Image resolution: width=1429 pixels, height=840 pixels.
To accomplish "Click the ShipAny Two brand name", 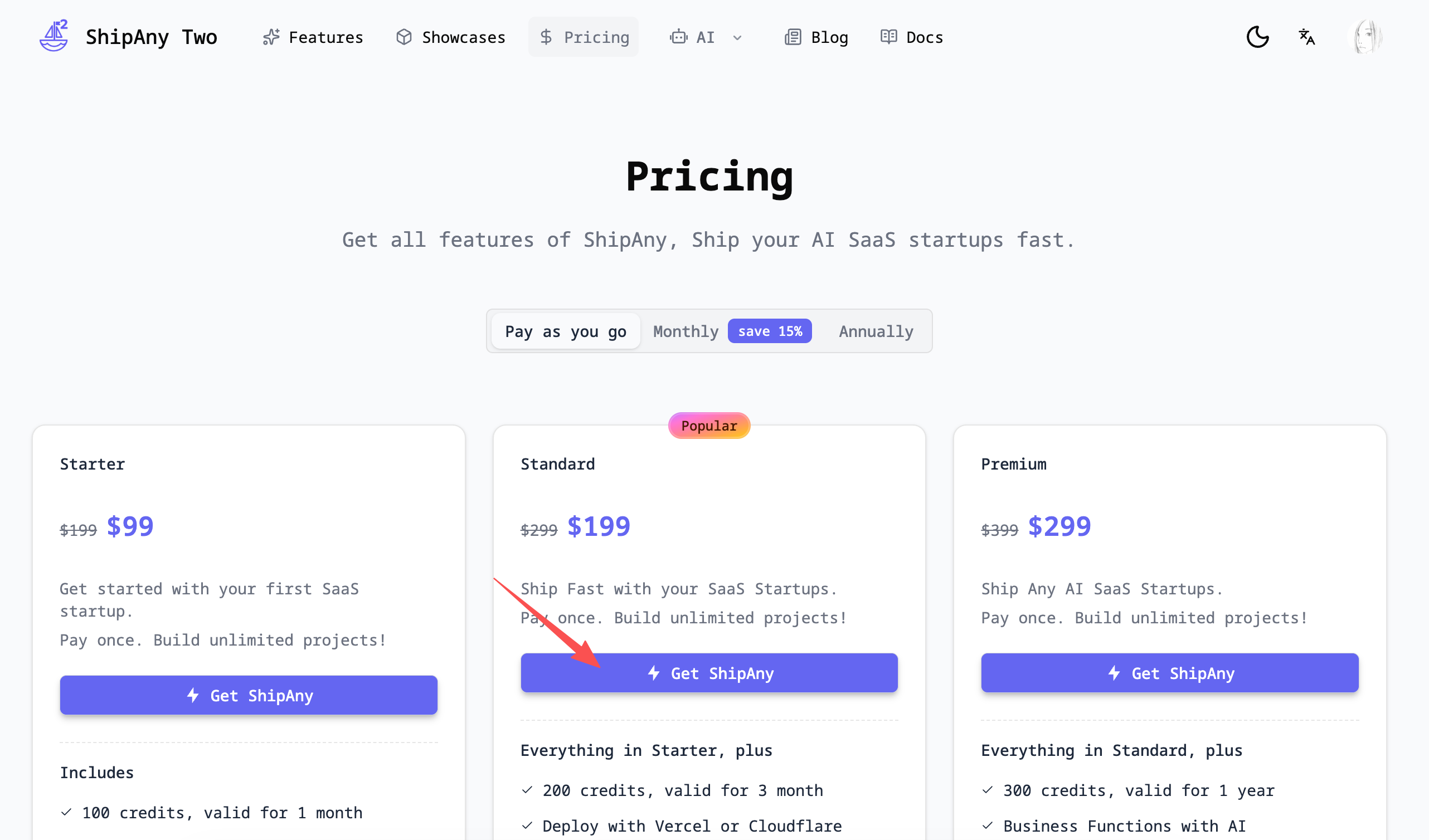I will (152, 37).
